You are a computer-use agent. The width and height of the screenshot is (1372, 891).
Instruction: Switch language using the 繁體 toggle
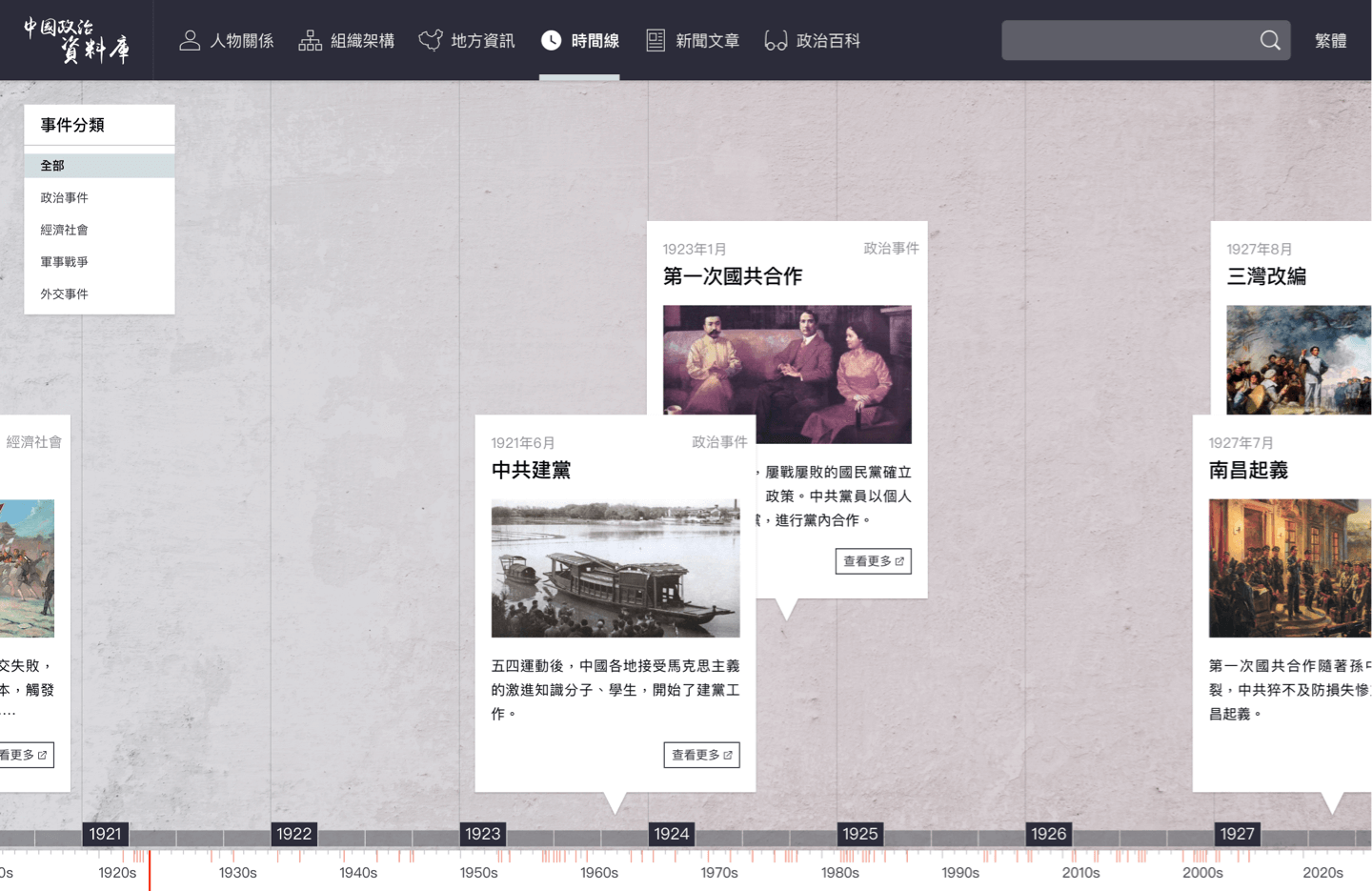1330,41
